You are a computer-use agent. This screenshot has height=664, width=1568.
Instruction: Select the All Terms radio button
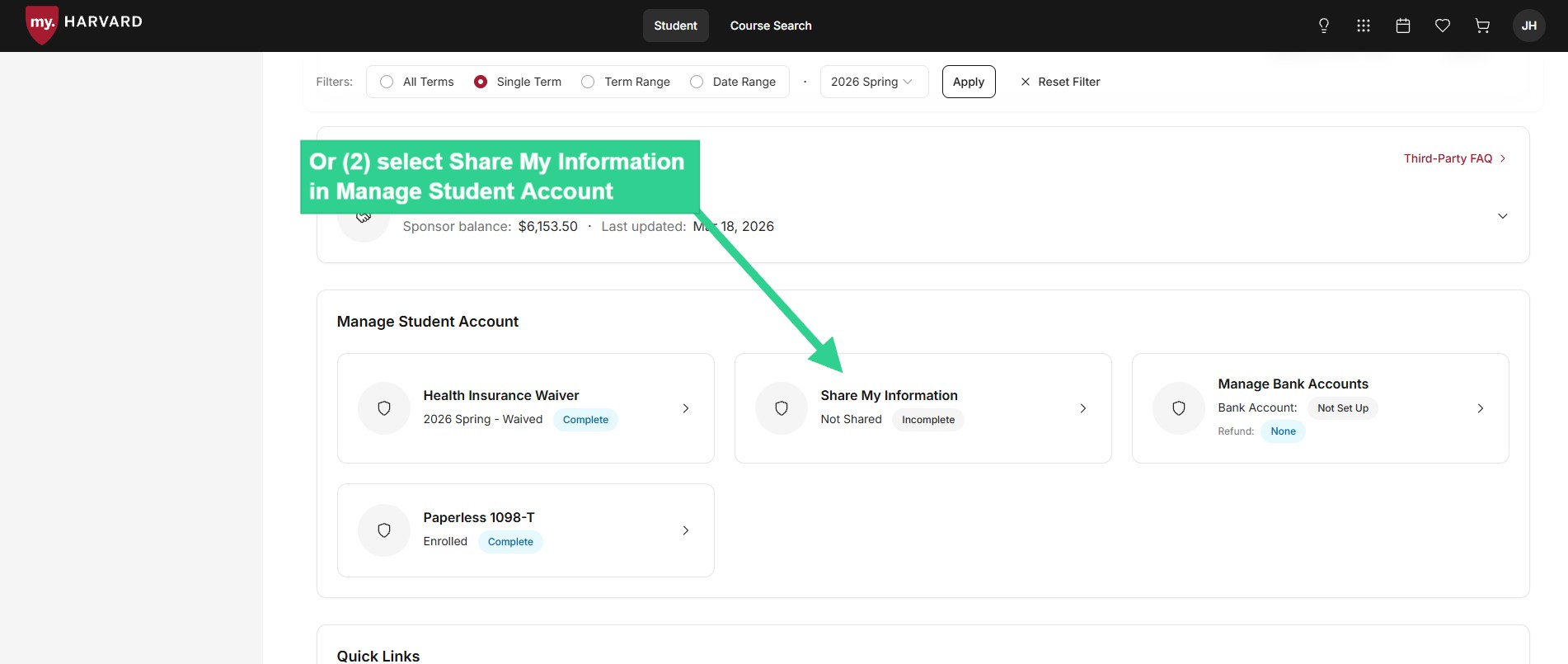pos(387,82)
